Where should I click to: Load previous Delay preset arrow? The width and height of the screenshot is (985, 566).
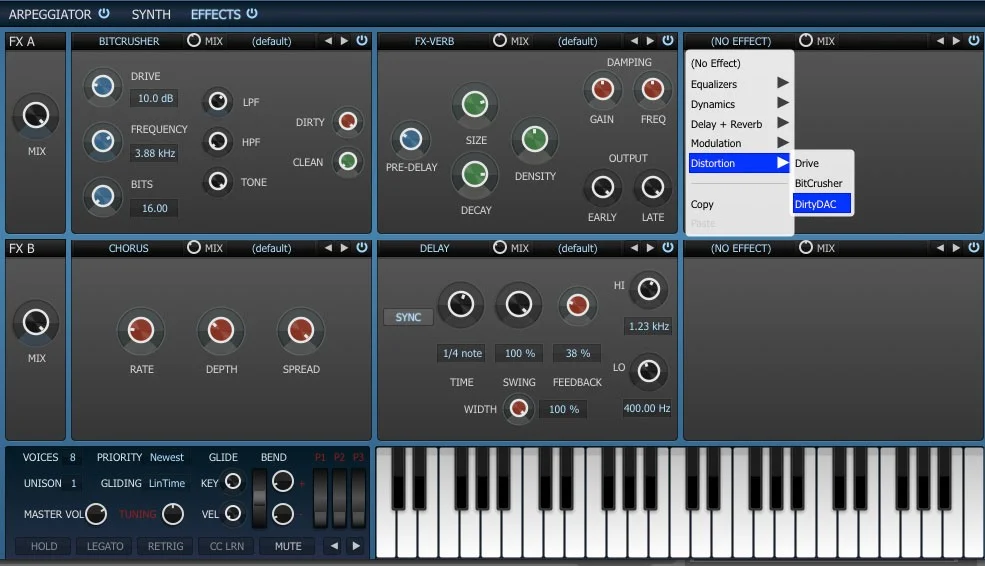pos(634,248)
